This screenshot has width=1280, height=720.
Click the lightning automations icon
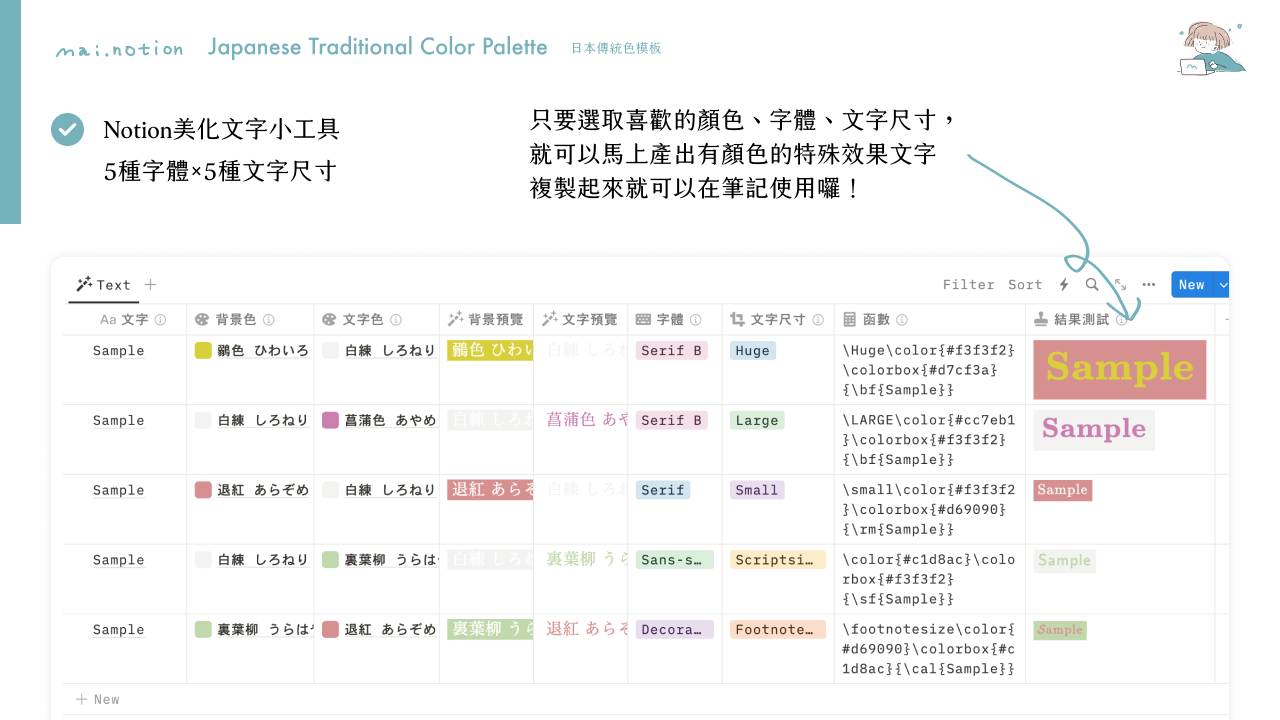click(x=1065, y=285)
